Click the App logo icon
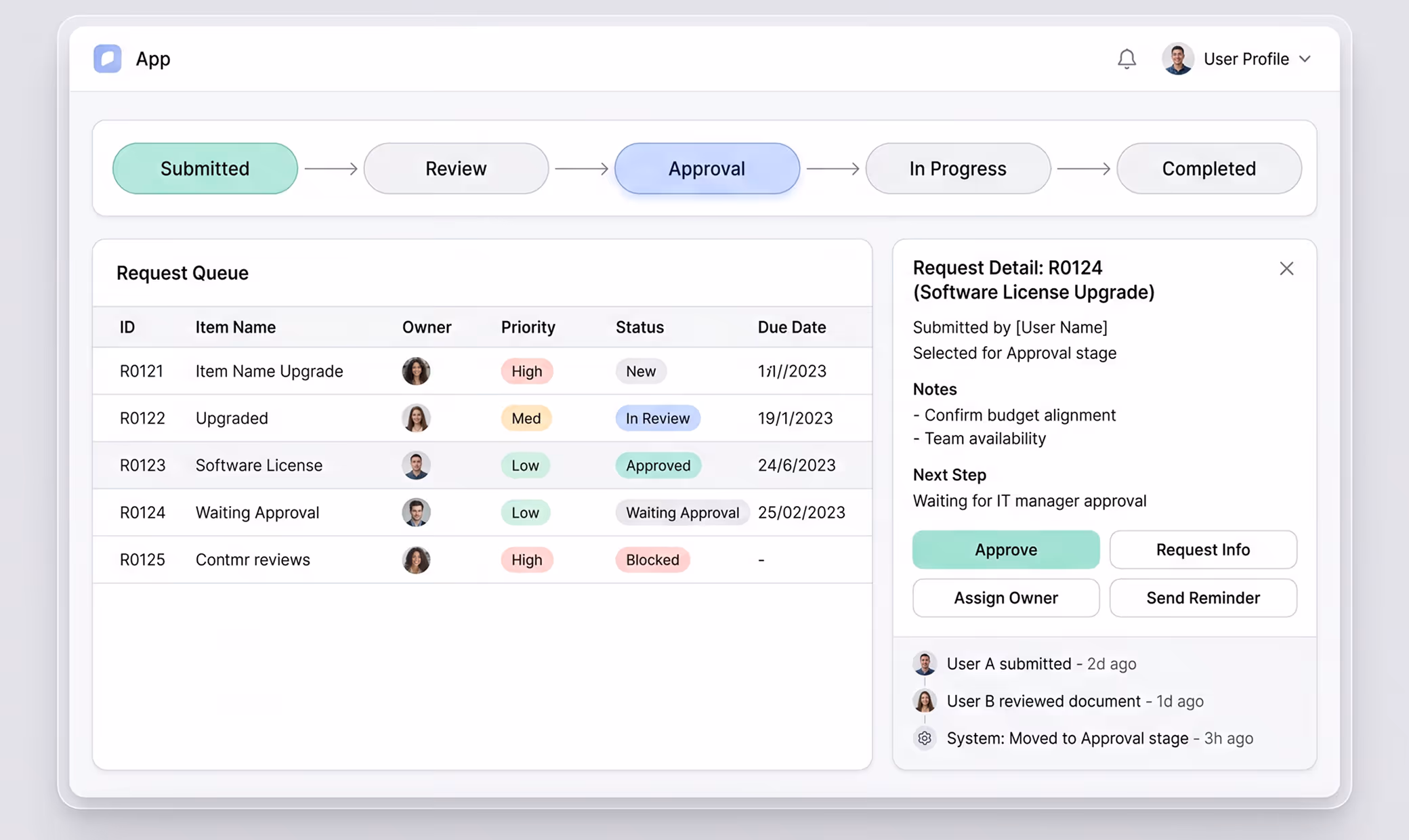The height and width of the screenshot is (840, 1409). (107, 59)
